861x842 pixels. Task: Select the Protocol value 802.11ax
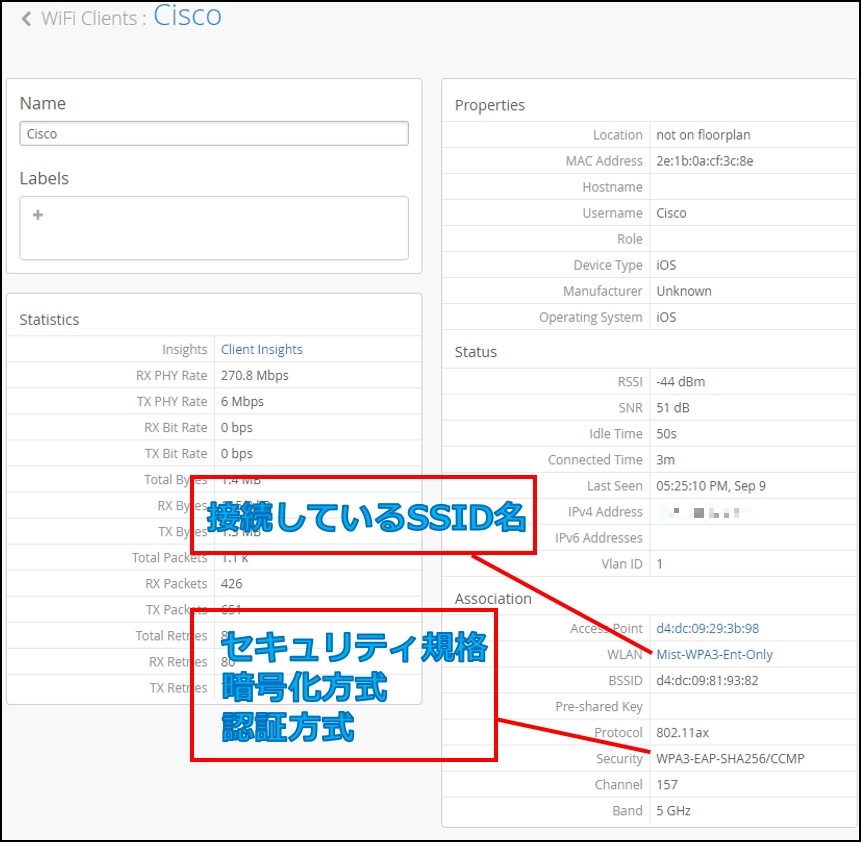pyautogui.click(x=683, y=733)
